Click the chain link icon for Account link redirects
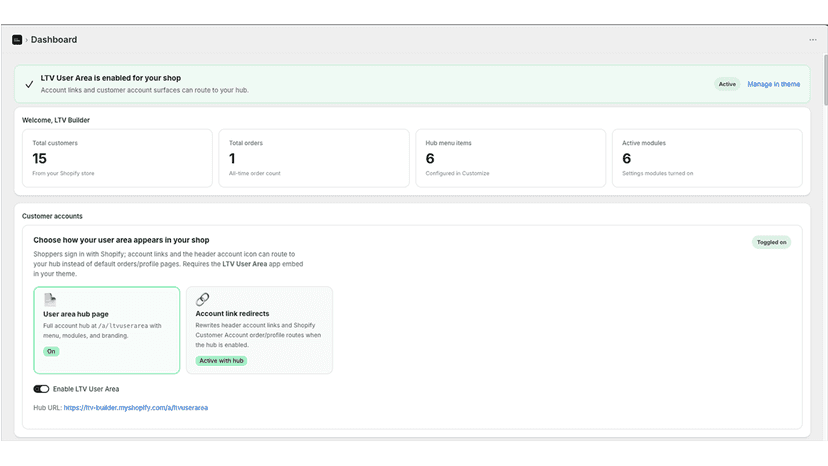 click(x=202, y=299)
